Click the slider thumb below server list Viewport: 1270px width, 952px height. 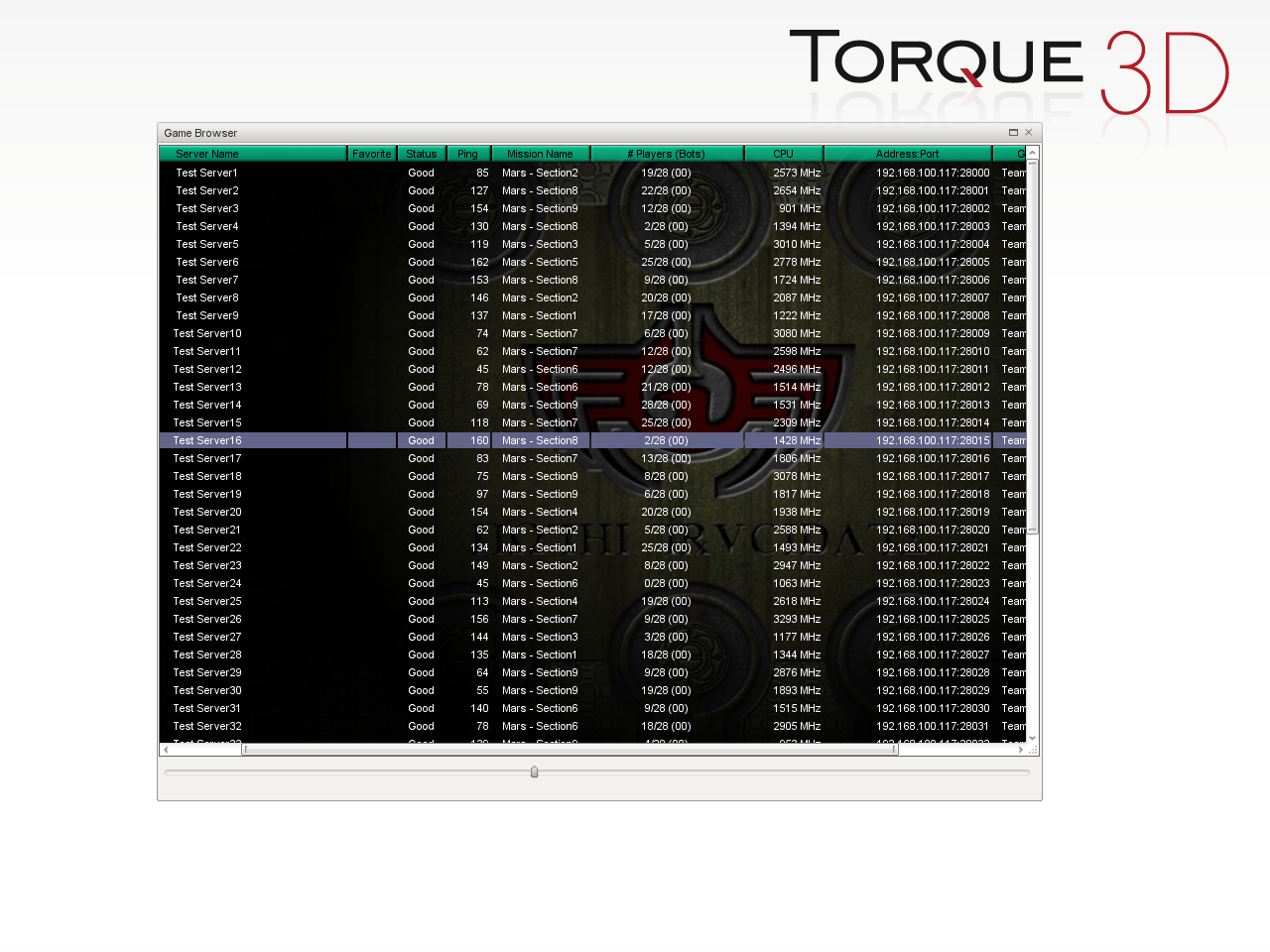click(x=534, y=772)
